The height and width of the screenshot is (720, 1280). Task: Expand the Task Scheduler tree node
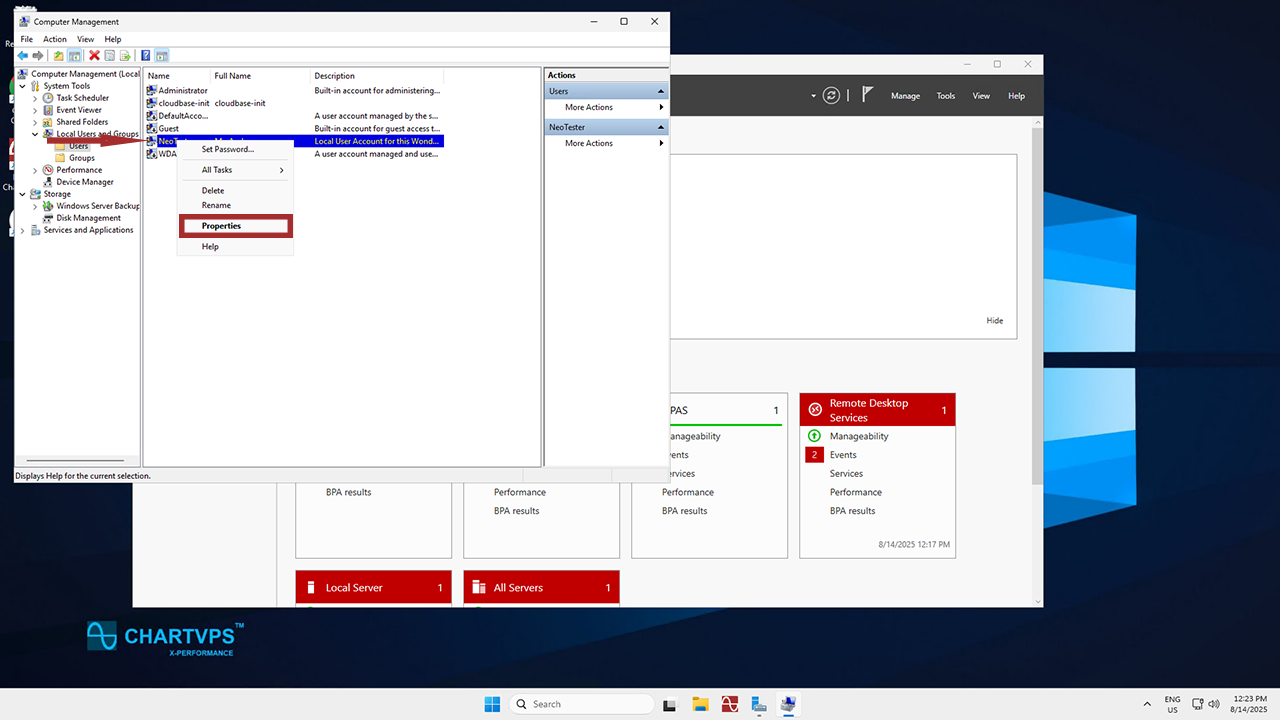[x=35, y=98]
